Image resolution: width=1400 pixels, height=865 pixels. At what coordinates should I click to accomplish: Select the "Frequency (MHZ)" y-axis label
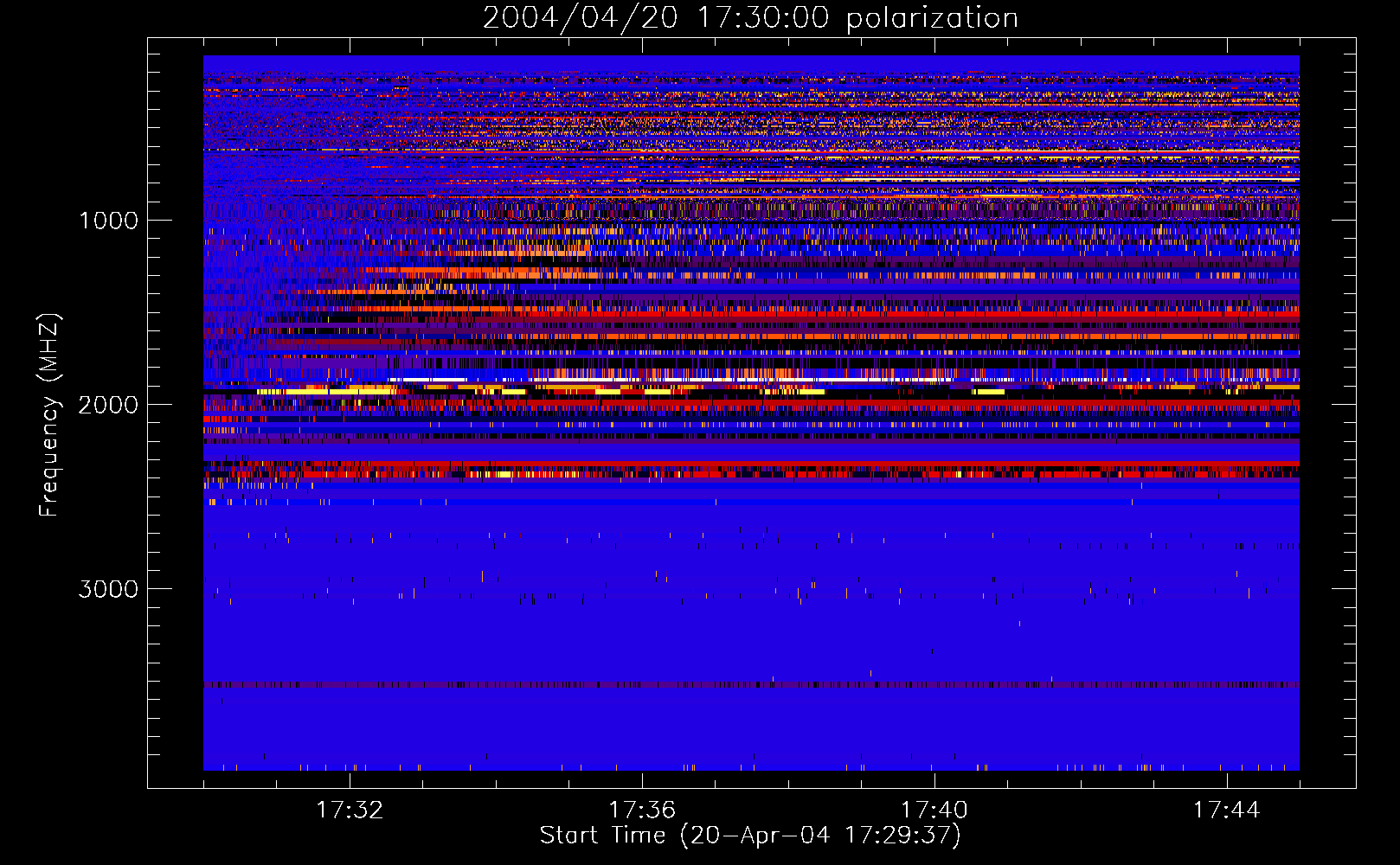(49, 416)
